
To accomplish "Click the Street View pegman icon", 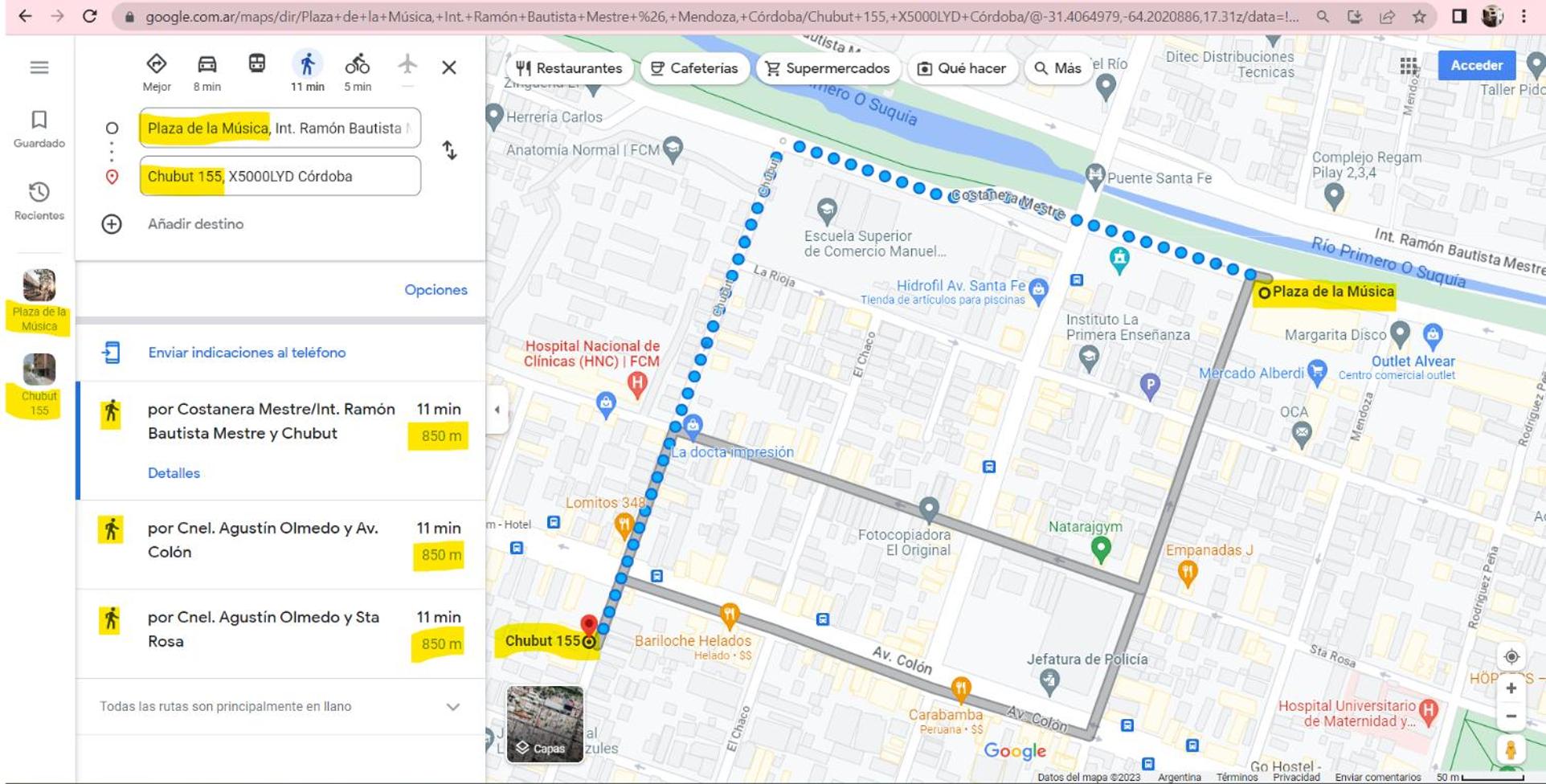I will pos(1511,750).
